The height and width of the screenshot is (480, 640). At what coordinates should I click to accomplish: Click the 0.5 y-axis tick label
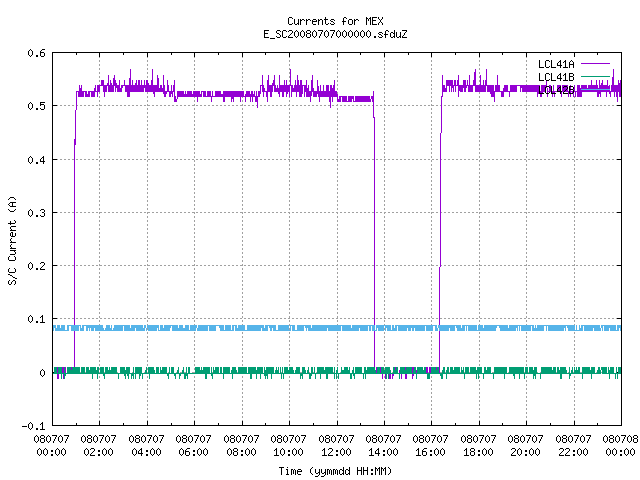[36, 106]
